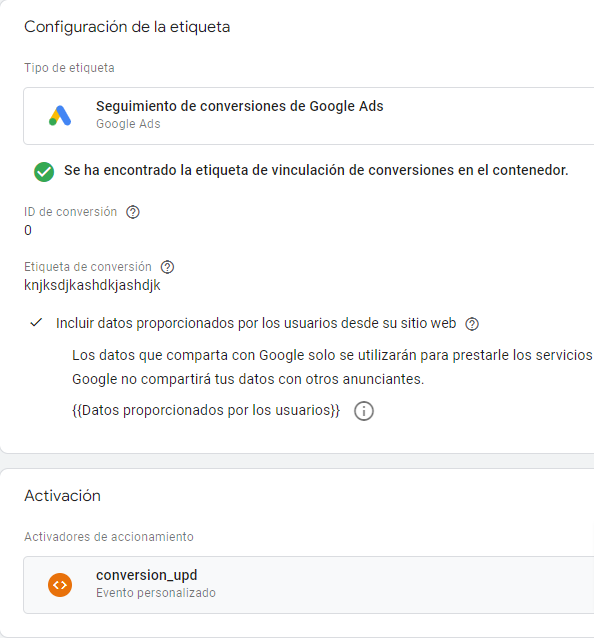Click Activadores de accionamiento label
Screen dimensions: 594x638
coord(109,537)
